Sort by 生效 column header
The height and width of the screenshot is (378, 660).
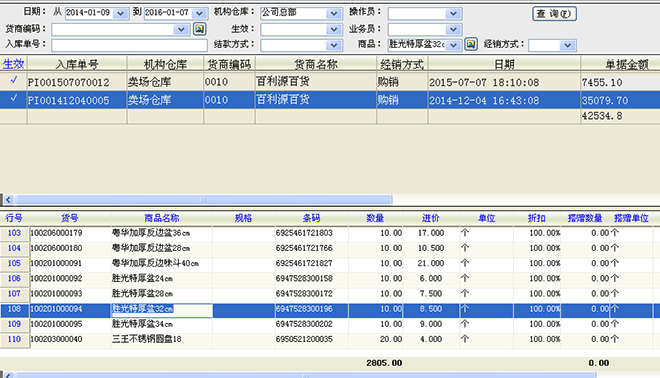point(13,64)
